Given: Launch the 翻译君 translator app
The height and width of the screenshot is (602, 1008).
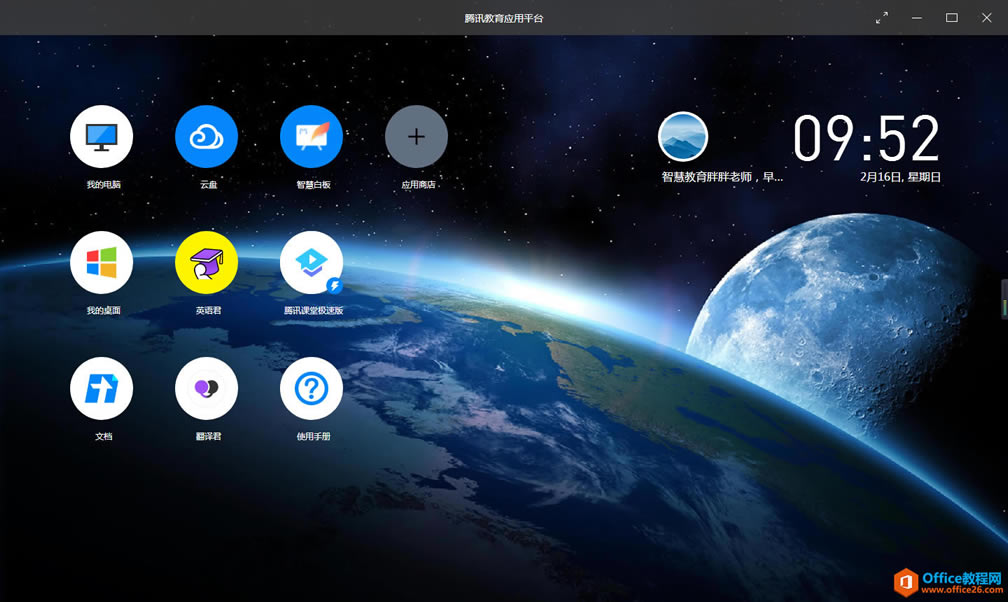Looking at the screenshot, I should pyautogui.click(x=206, y=389).
